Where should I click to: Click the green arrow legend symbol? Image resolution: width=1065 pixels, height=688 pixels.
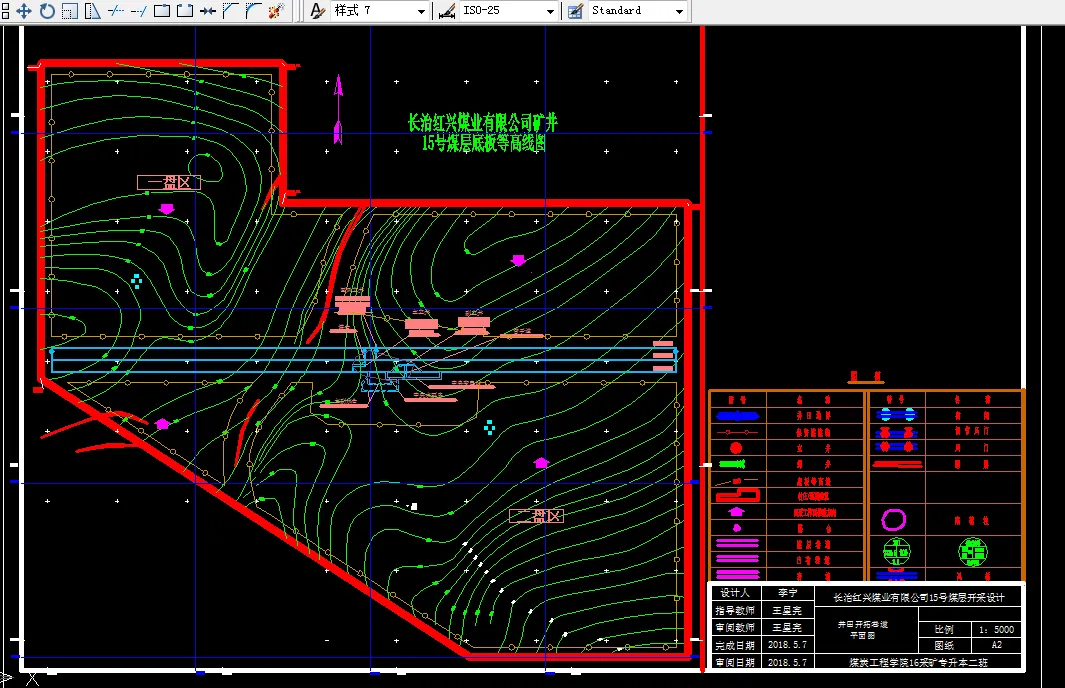pyautogui.click(x=732, y=465)
